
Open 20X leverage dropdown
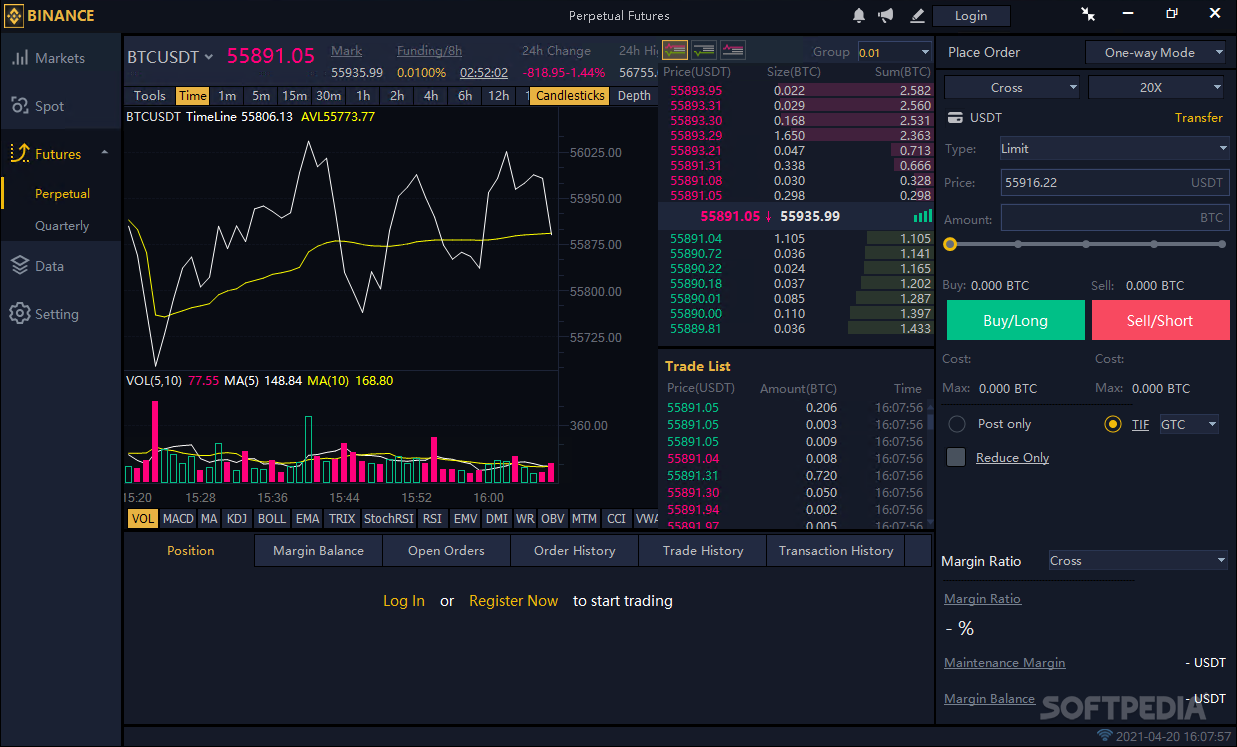(x=1157, y=88)
